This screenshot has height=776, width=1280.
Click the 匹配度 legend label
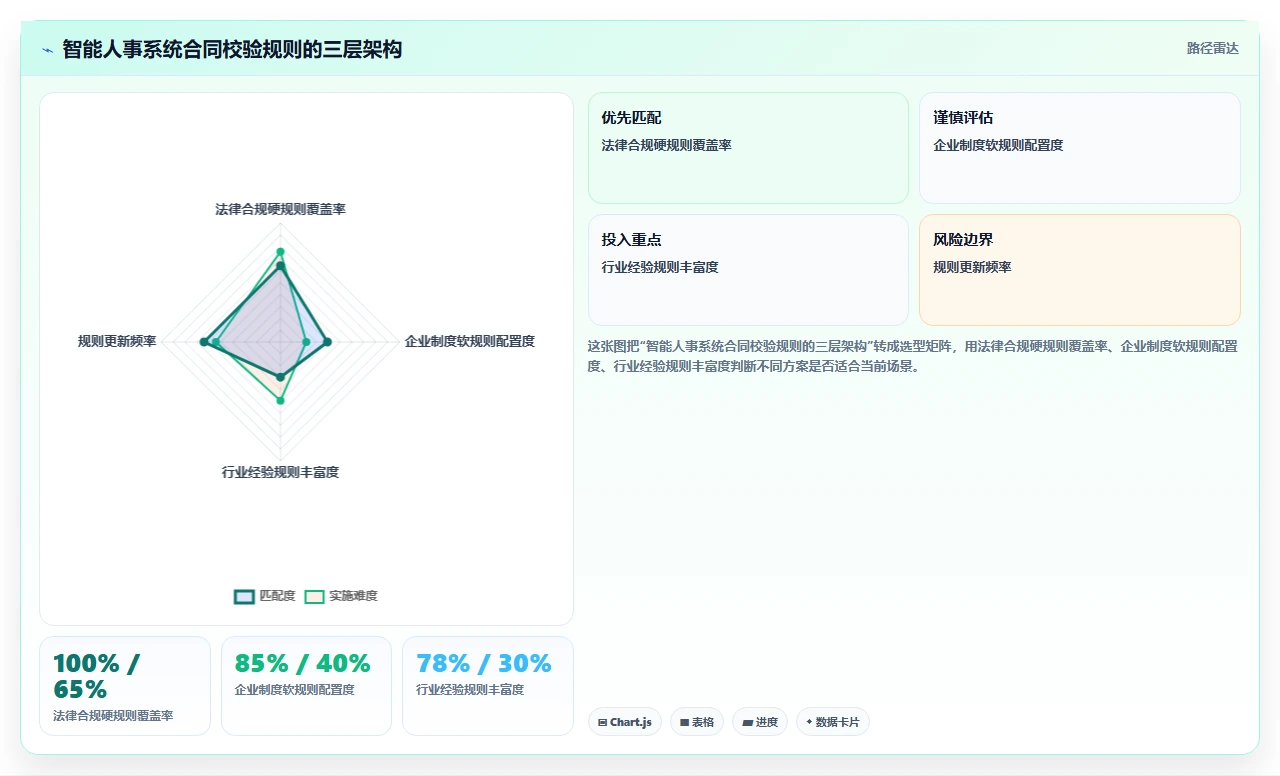click(x=277, y=596)
